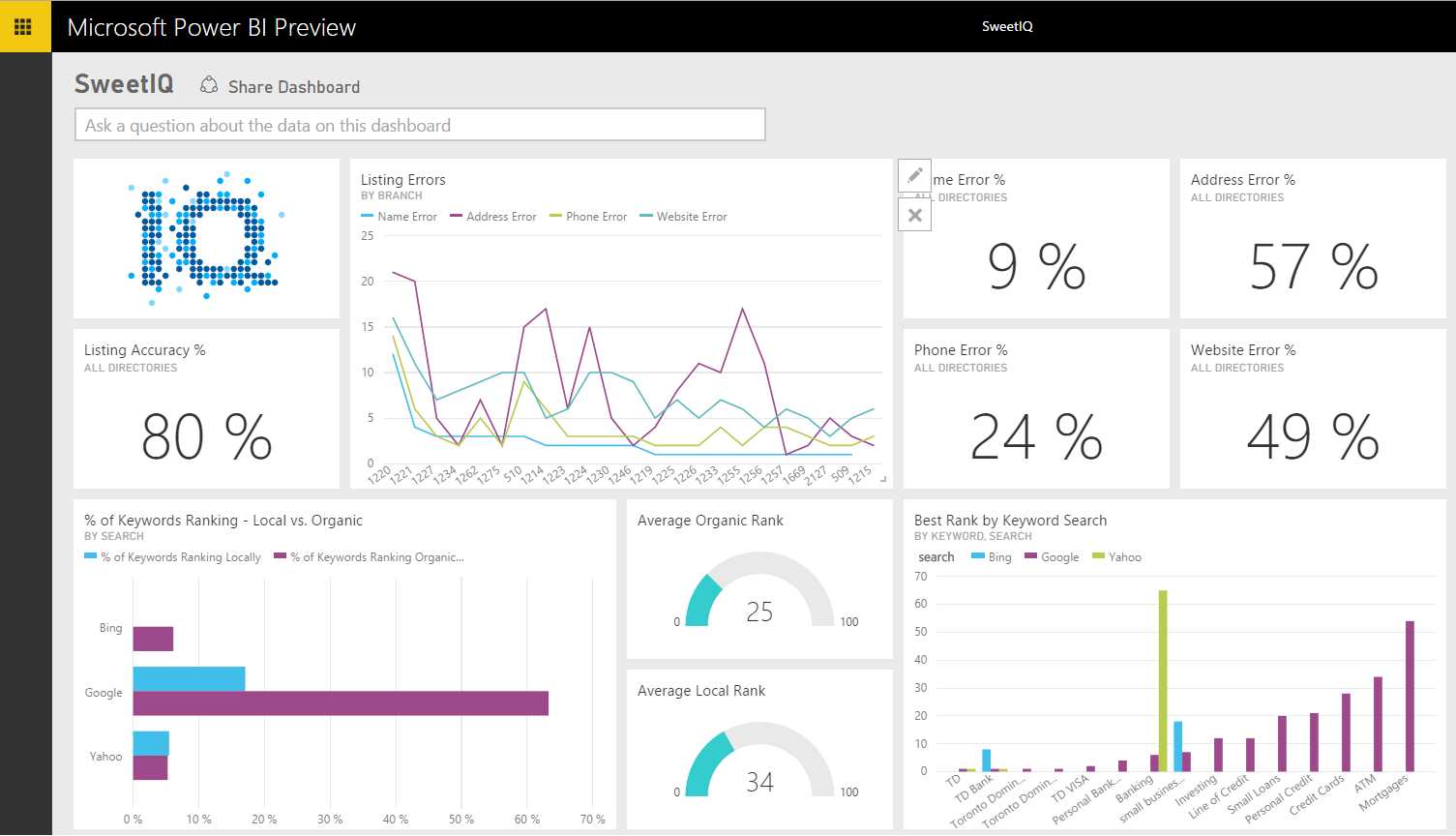Click the Bing legend in Best Rank chart

991,557
